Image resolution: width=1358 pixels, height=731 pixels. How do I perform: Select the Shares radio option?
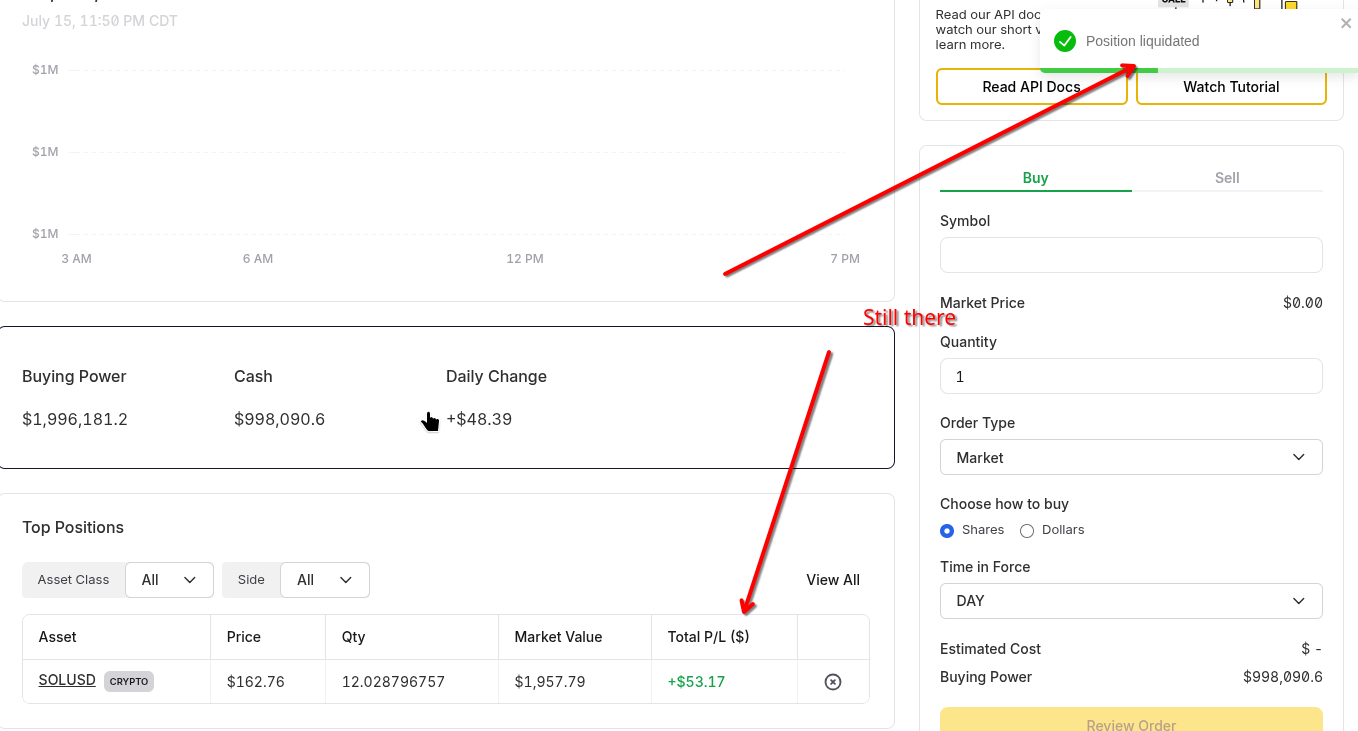pyautogui.click(x=947, y=531)
